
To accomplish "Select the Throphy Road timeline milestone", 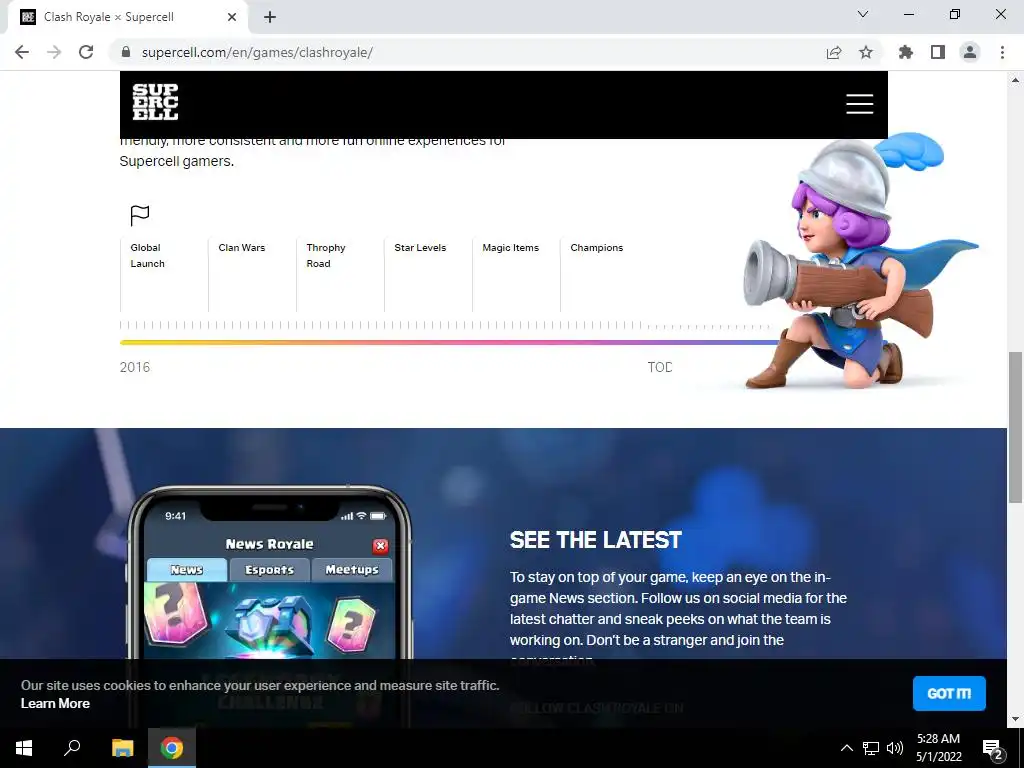I will (326, 255).
